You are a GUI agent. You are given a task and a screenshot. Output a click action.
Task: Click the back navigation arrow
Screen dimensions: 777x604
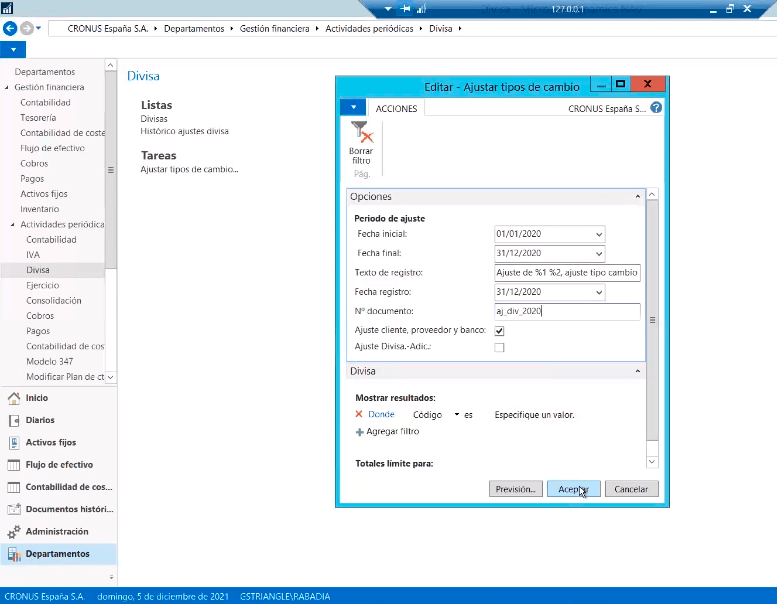[x=11, y=29]
